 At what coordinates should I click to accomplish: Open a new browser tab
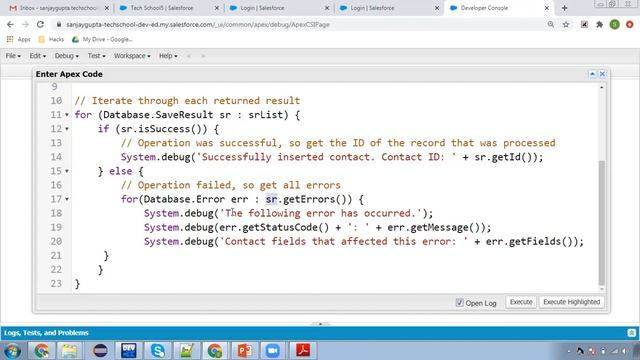click(564, 8)
